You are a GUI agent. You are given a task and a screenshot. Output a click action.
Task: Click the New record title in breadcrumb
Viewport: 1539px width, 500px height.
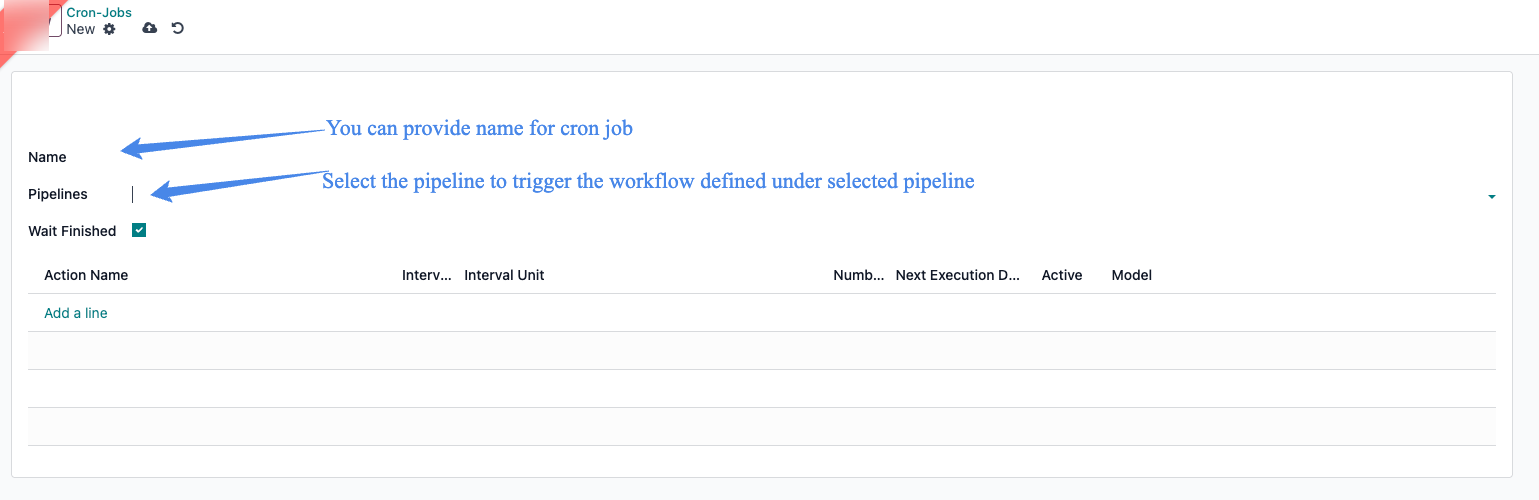[x=81, y=29]
